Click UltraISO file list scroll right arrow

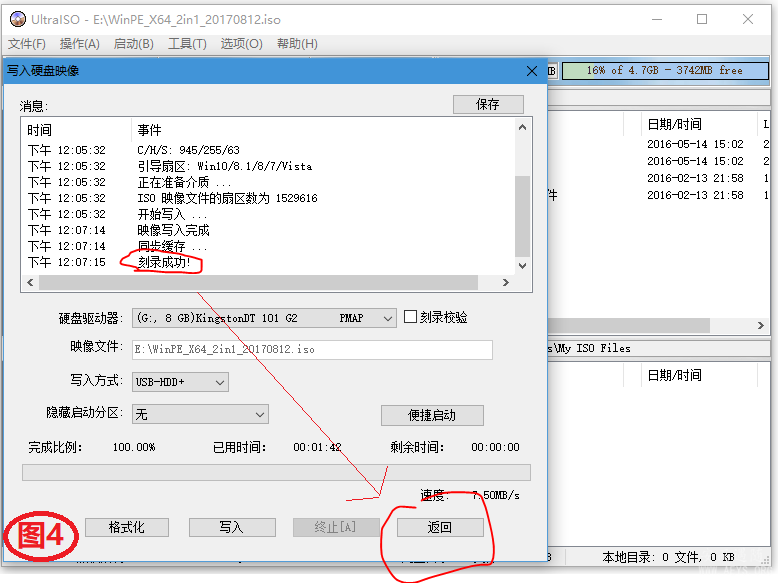pos(761,325)
